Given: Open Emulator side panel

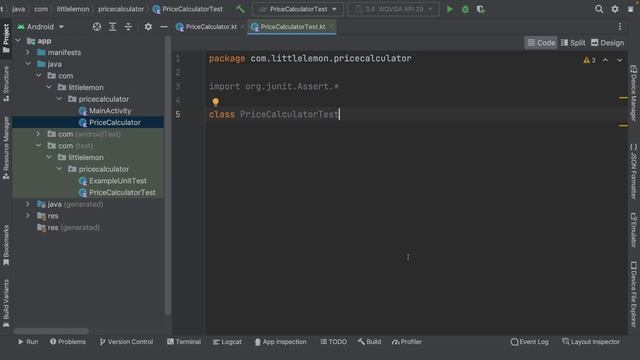Looking at the screenshot, I should click(633, 230).
